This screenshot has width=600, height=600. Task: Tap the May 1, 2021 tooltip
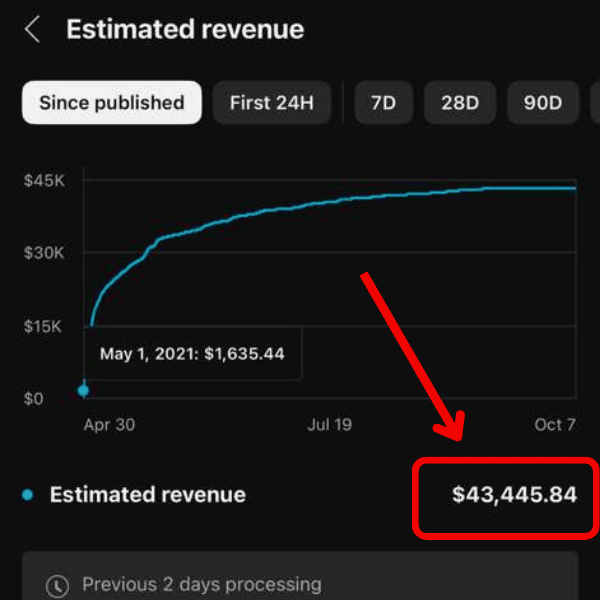pyautogui.click(x=192, y=354)
